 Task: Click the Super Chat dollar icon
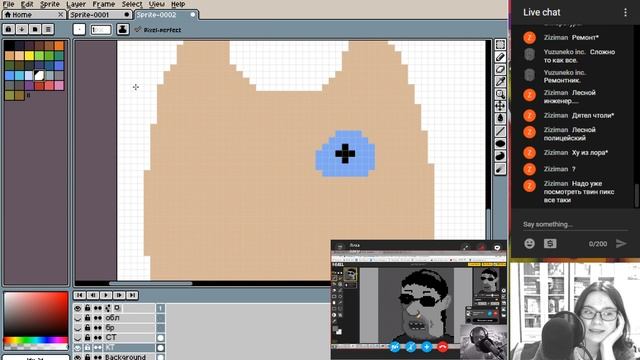point(550,244)
